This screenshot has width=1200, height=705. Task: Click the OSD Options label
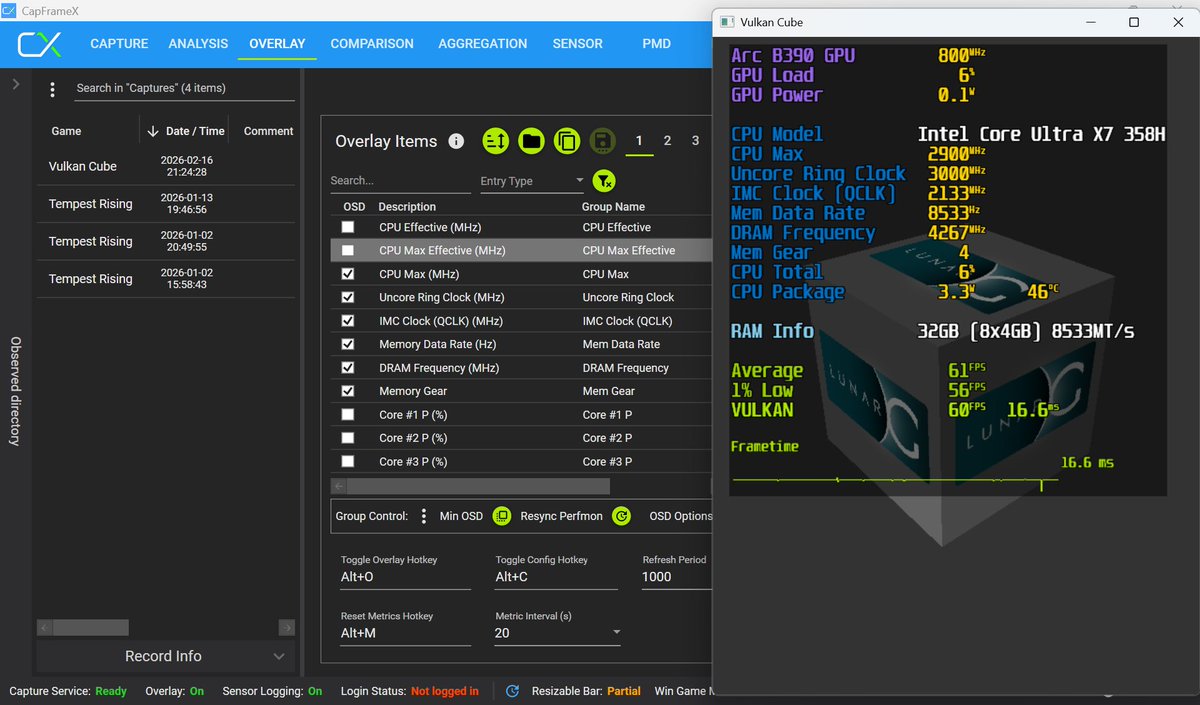point(681,516)
